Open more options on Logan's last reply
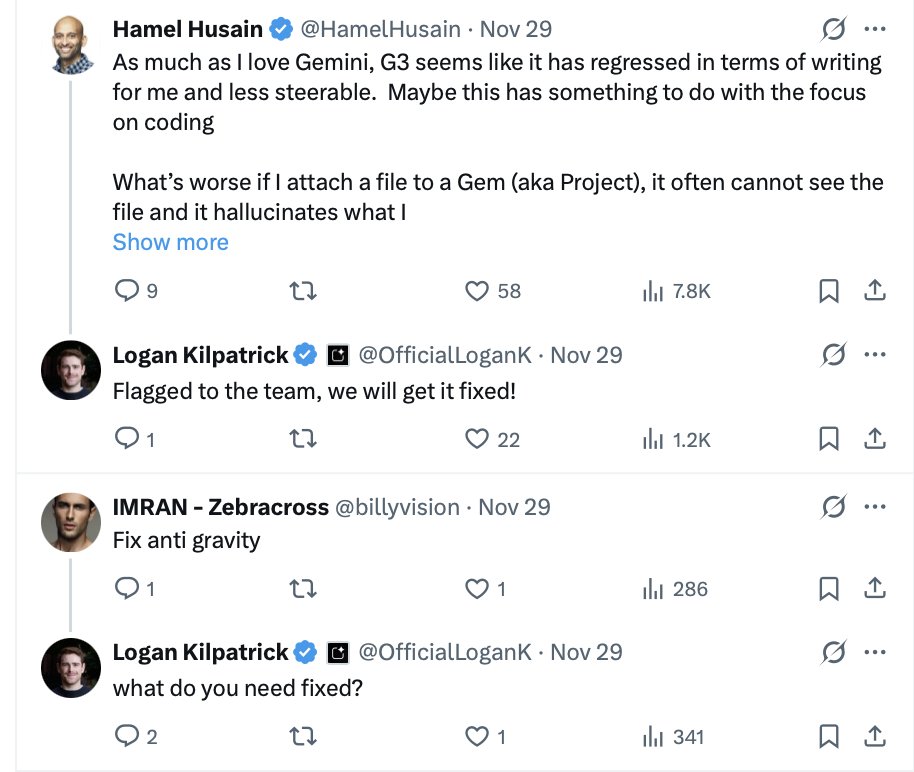This screenshot has width=914, height=772. point(874,652)
